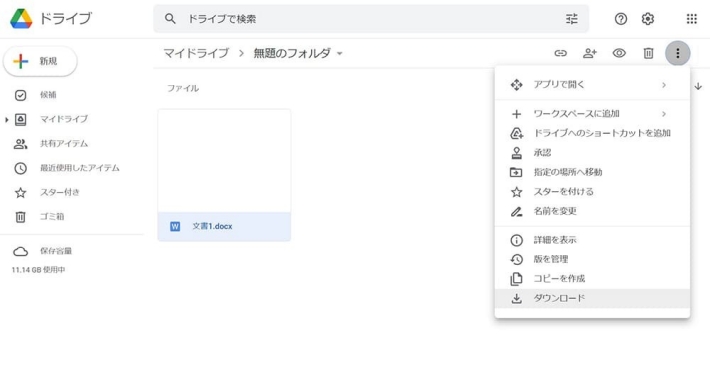Click in the ドライブで検索 search field

tap(371, 19)
